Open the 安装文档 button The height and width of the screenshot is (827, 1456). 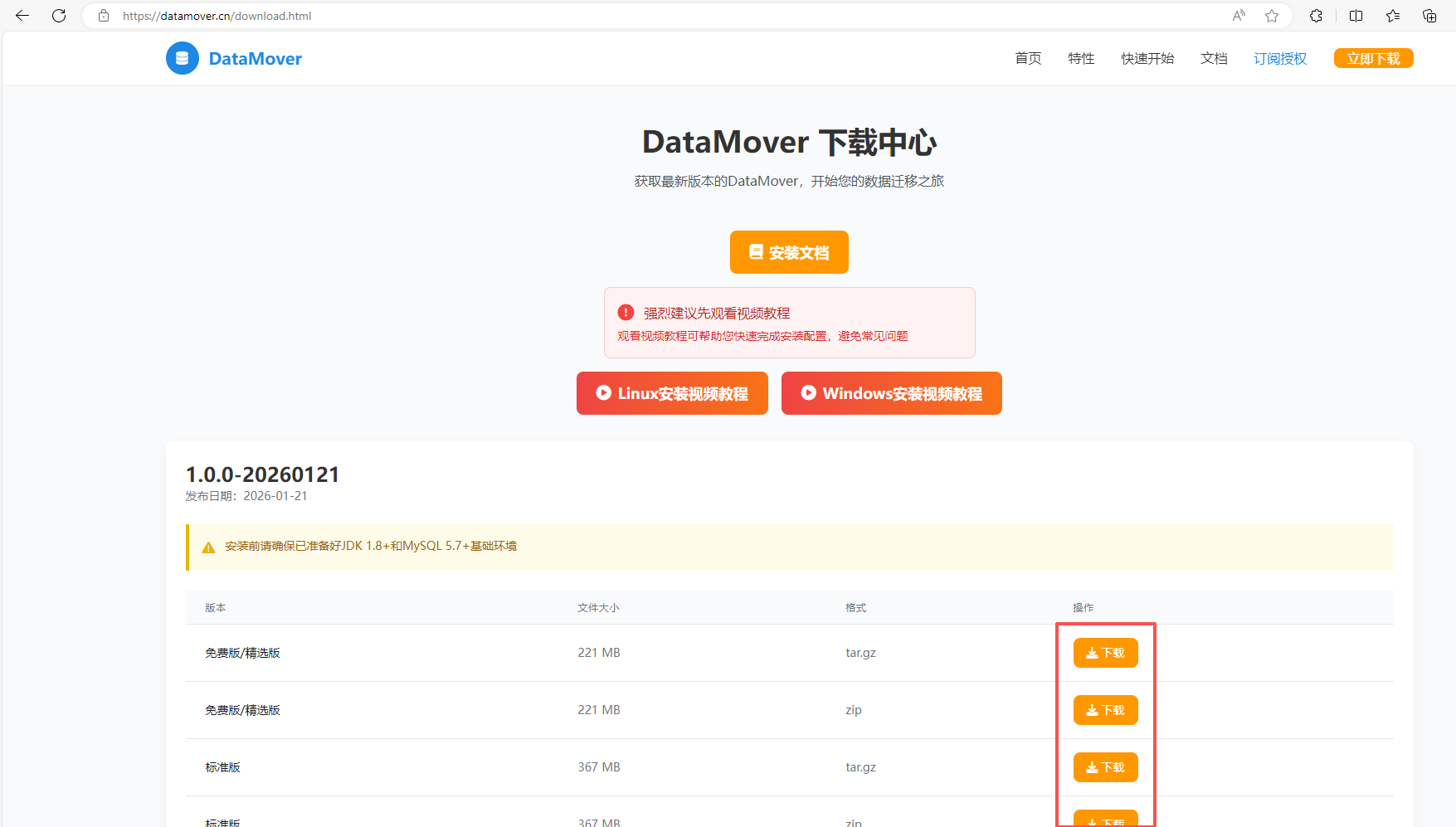(789, 252)
